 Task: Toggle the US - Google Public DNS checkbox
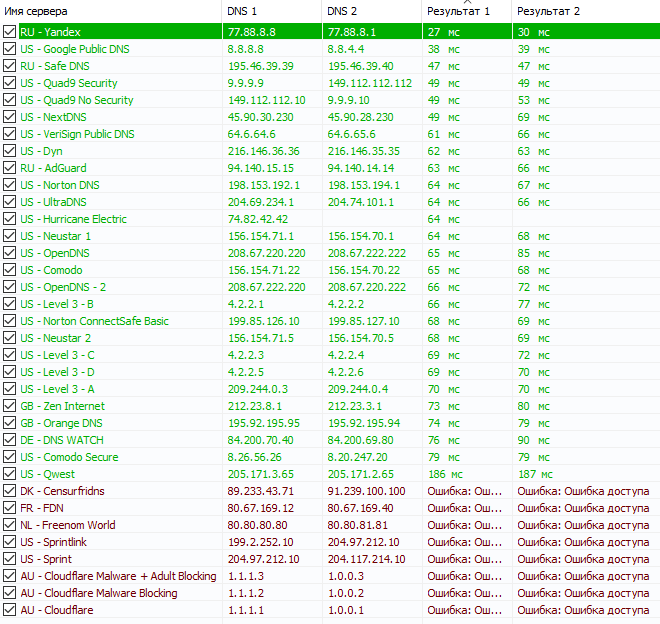tap(10, 49)
